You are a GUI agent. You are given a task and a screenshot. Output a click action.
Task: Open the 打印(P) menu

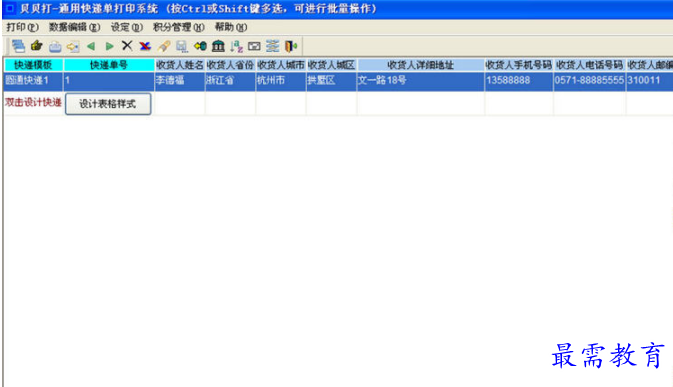(x=22, y=27)
